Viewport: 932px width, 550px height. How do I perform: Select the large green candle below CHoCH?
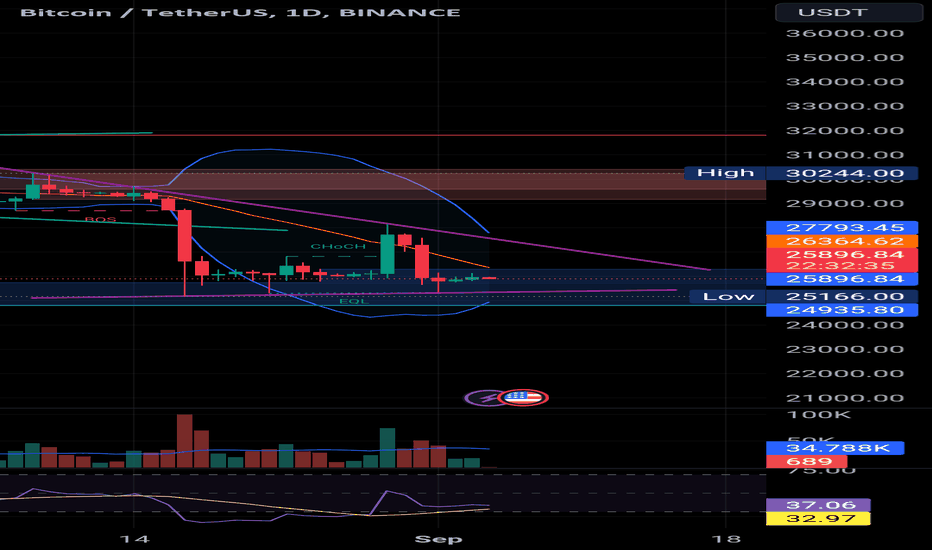coord(388,253)
